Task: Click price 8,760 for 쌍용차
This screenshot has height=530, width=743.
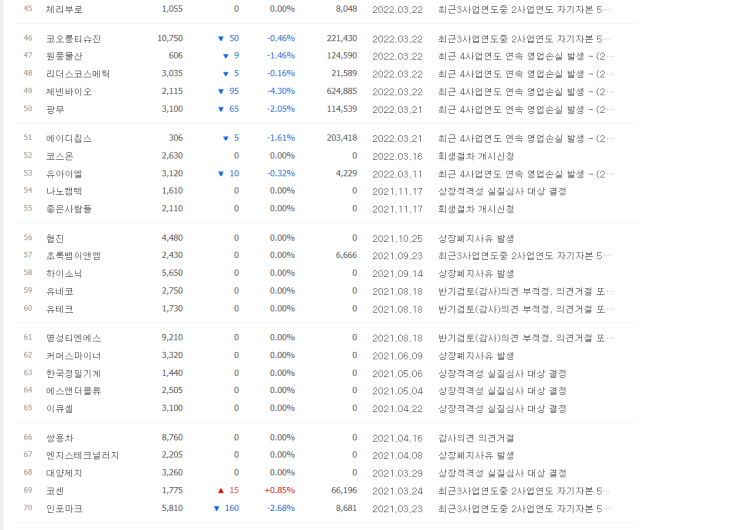Action: 172,438
